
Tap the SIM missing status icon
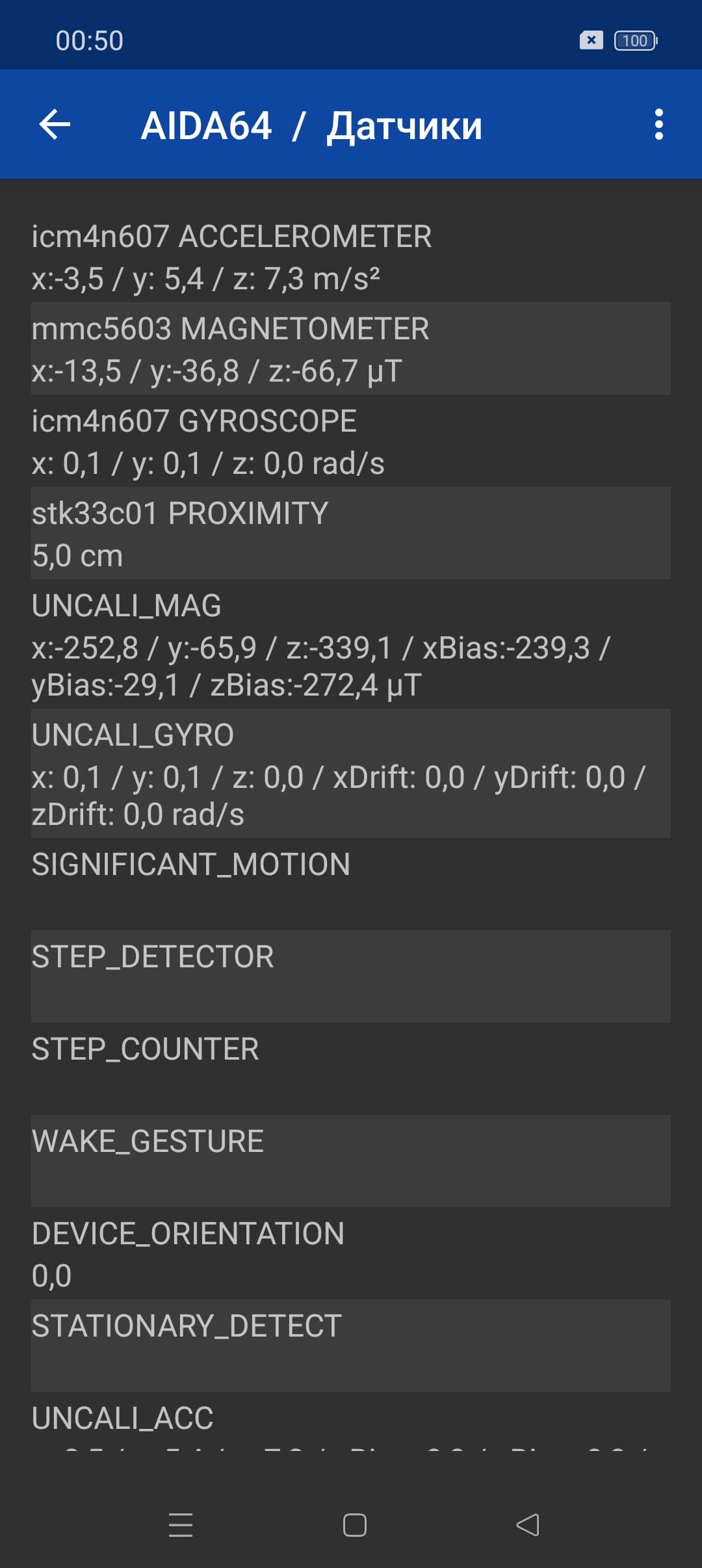pos(591,41)
